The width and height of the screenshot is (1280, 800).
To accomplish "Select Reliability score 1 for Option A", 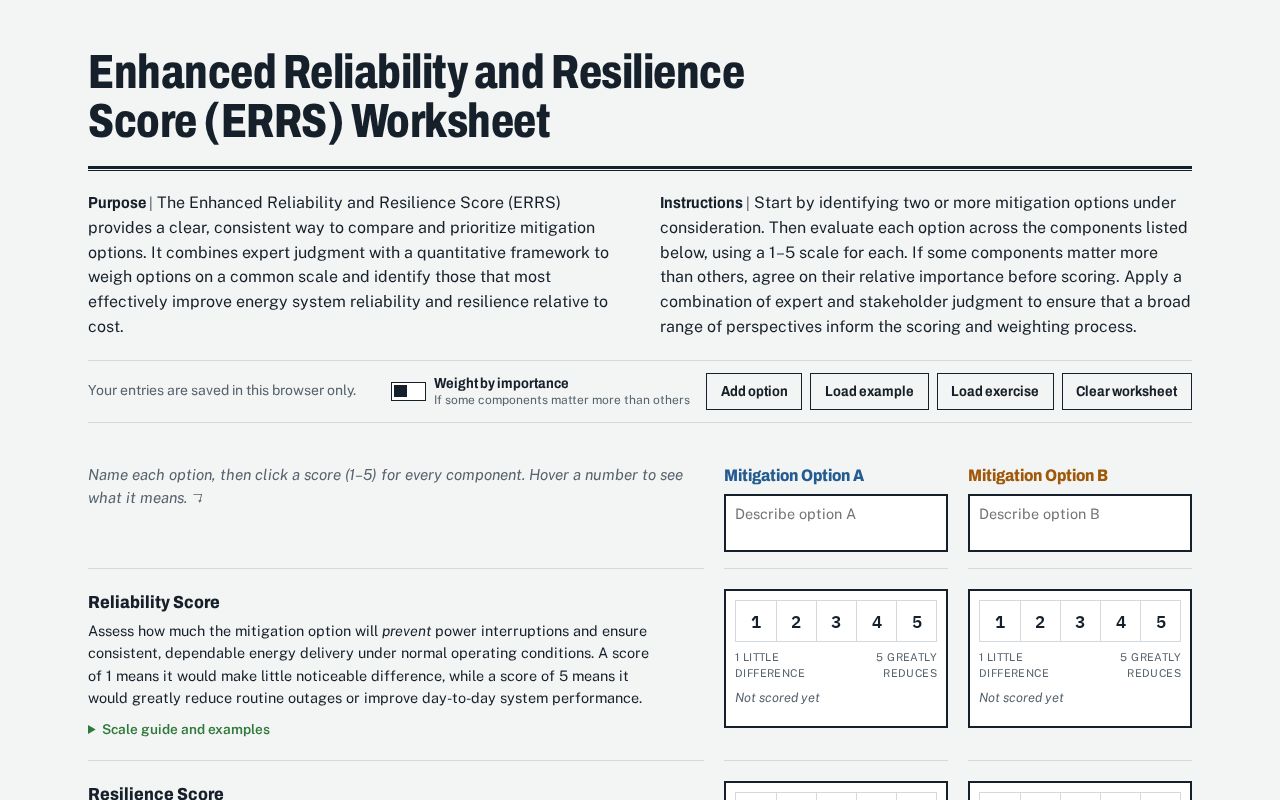I will [756, 621].
